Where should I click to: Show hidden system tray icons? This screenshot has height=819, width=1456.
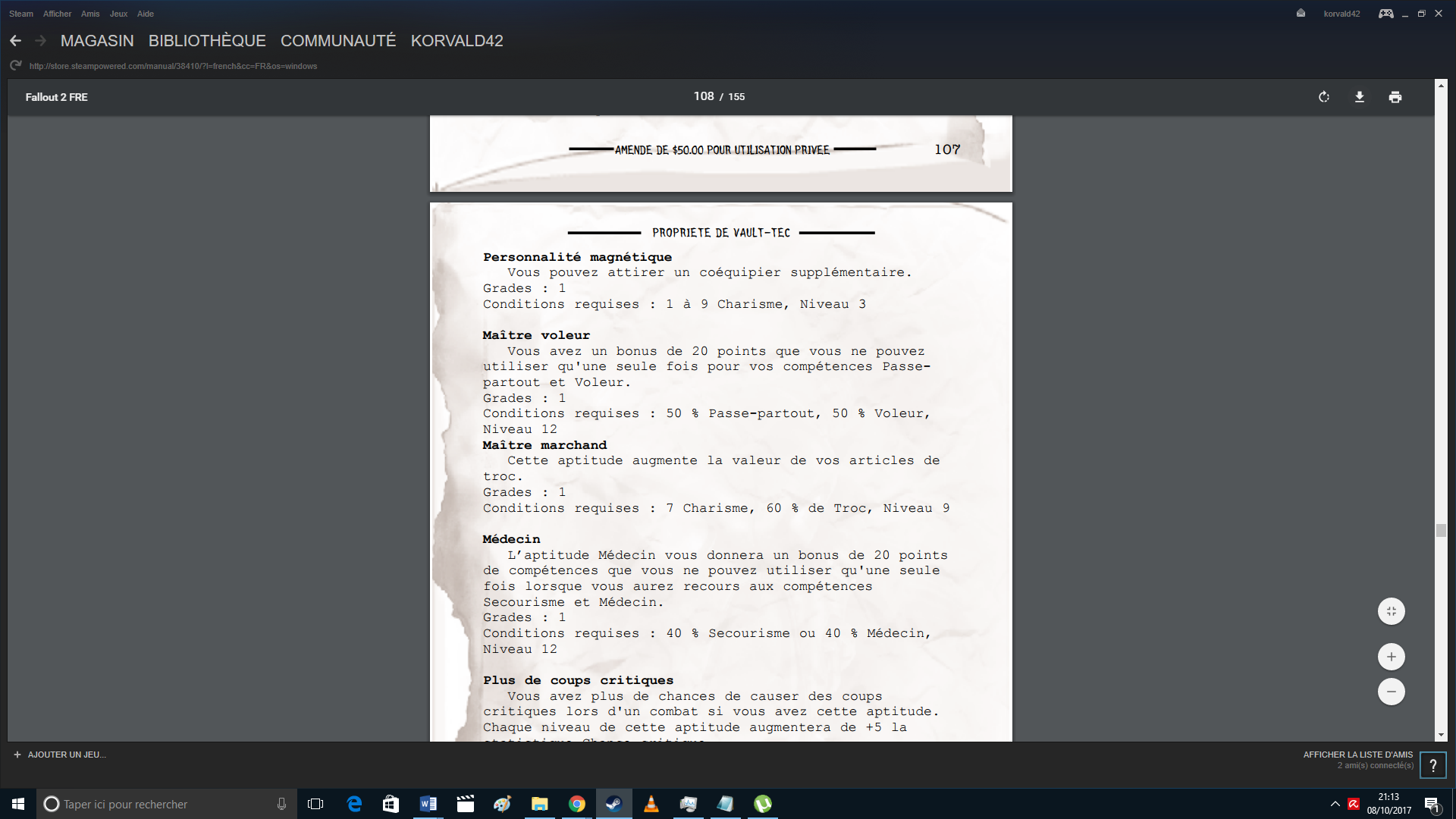(1335, 804)
